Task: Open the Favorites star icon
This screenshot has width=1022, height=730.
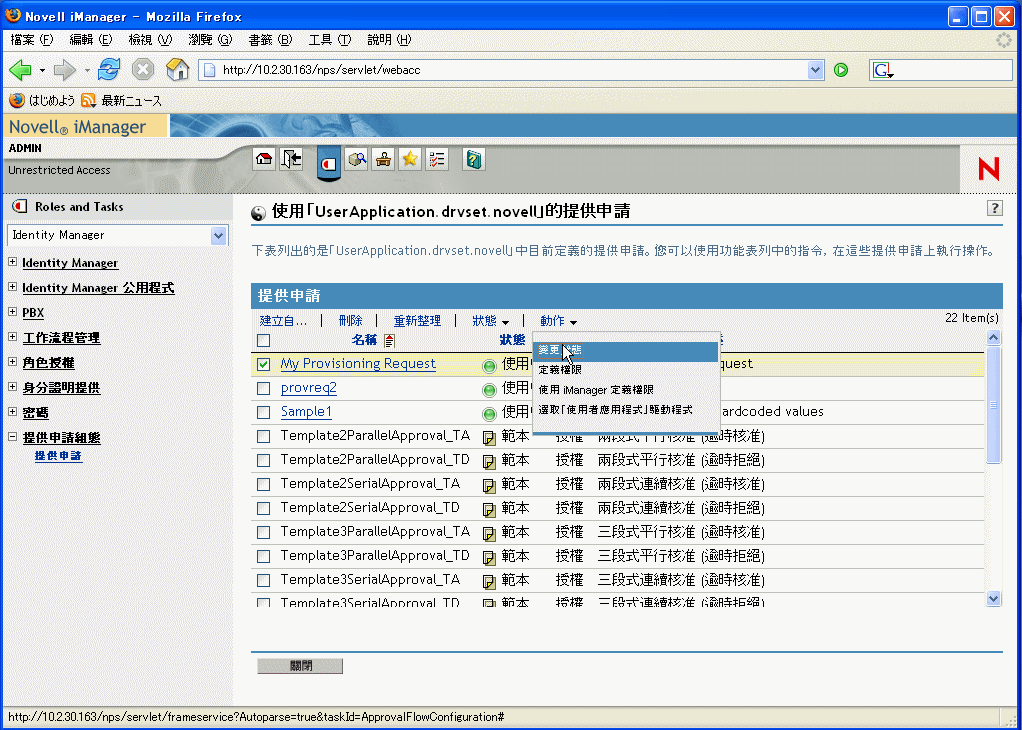Action: (x=410, y=159)
